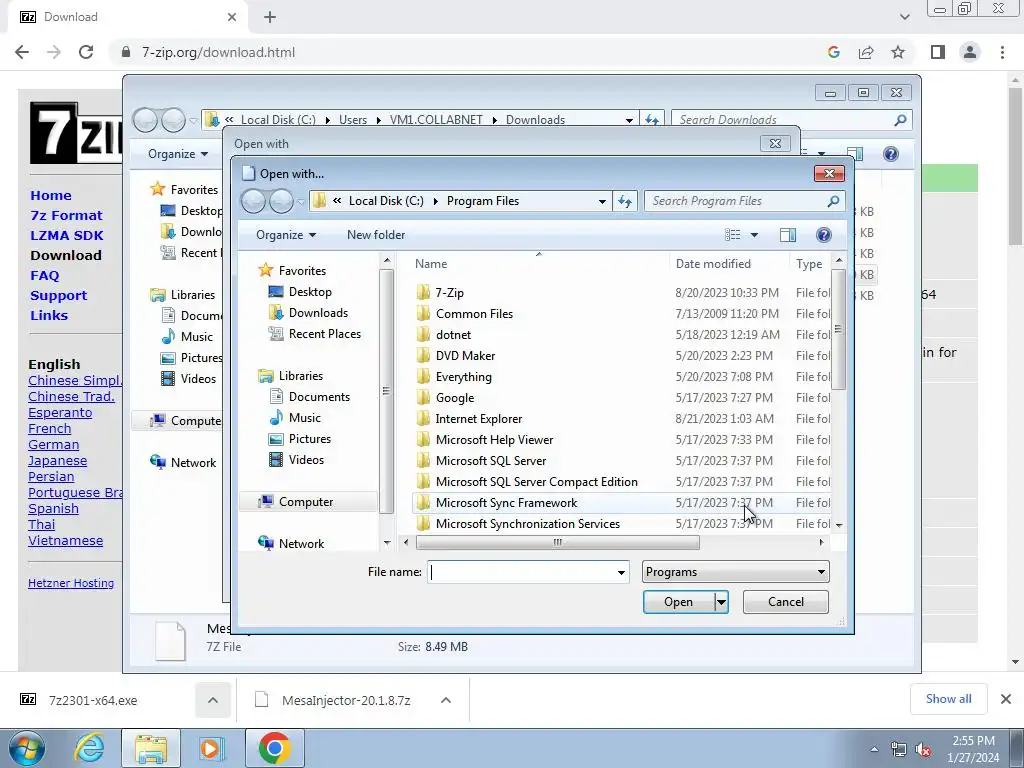Open the Hetzner Hosting link
The image size is (1024, 768).
point(71,583)
